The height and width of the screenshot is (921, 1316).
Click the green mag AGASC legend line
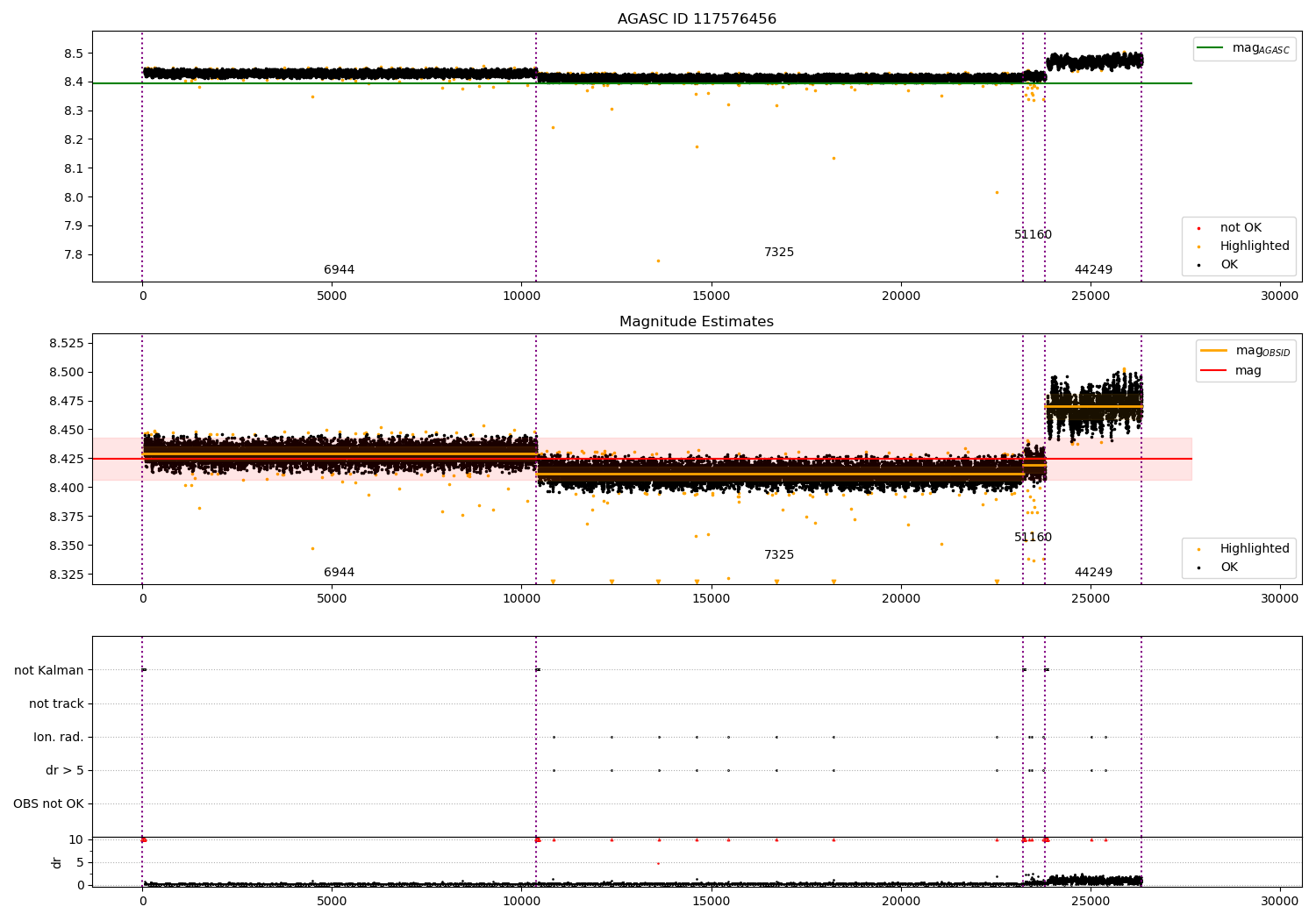1212,48
